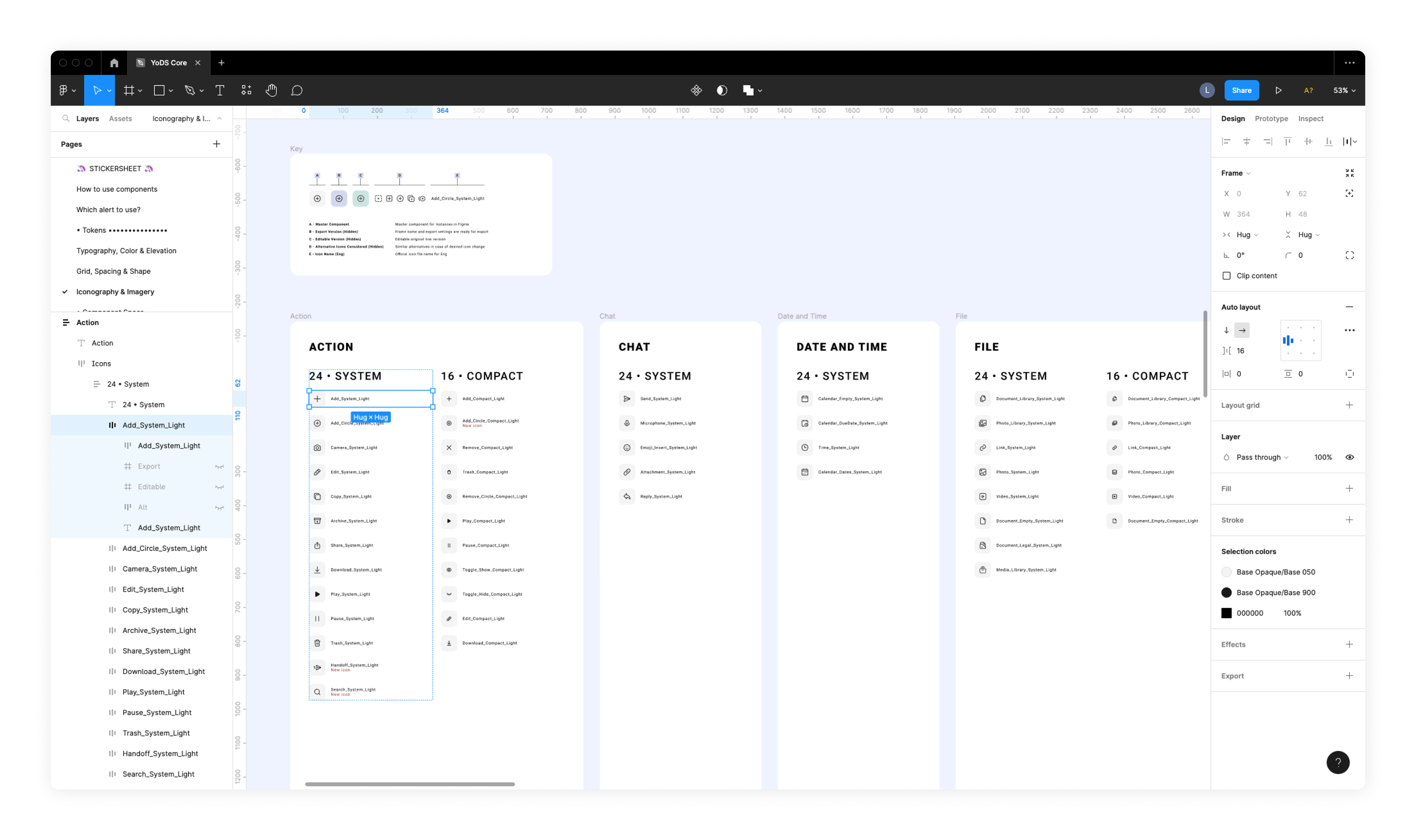Toggle layer visibility eye icon
The image size is (1416, 840).
pos(1349,457)
